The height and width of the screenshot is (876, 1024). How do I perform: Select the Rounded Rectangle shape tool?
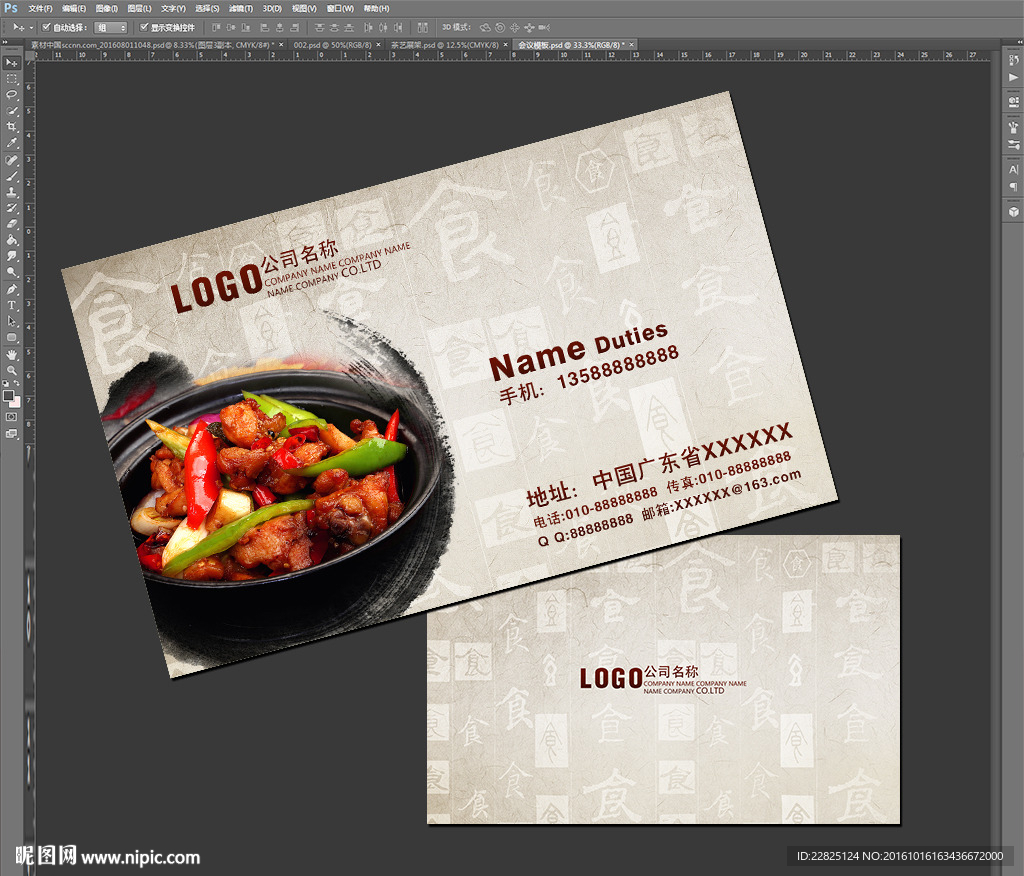pyautogui.click(x=12, y=337)
